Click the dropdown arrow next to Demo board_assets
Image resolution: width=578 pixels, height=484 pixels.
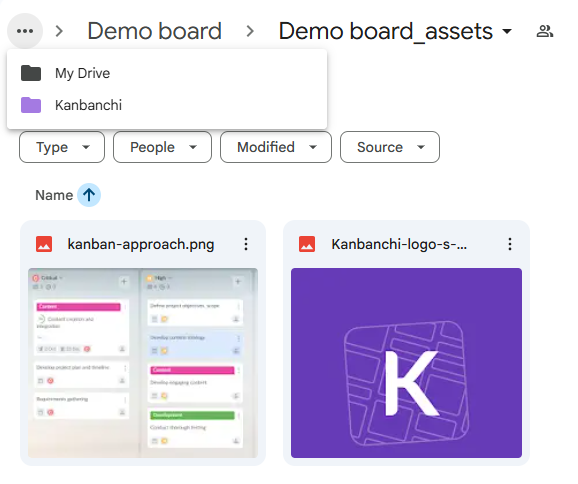pyautogui.click(x=507, y=31)
